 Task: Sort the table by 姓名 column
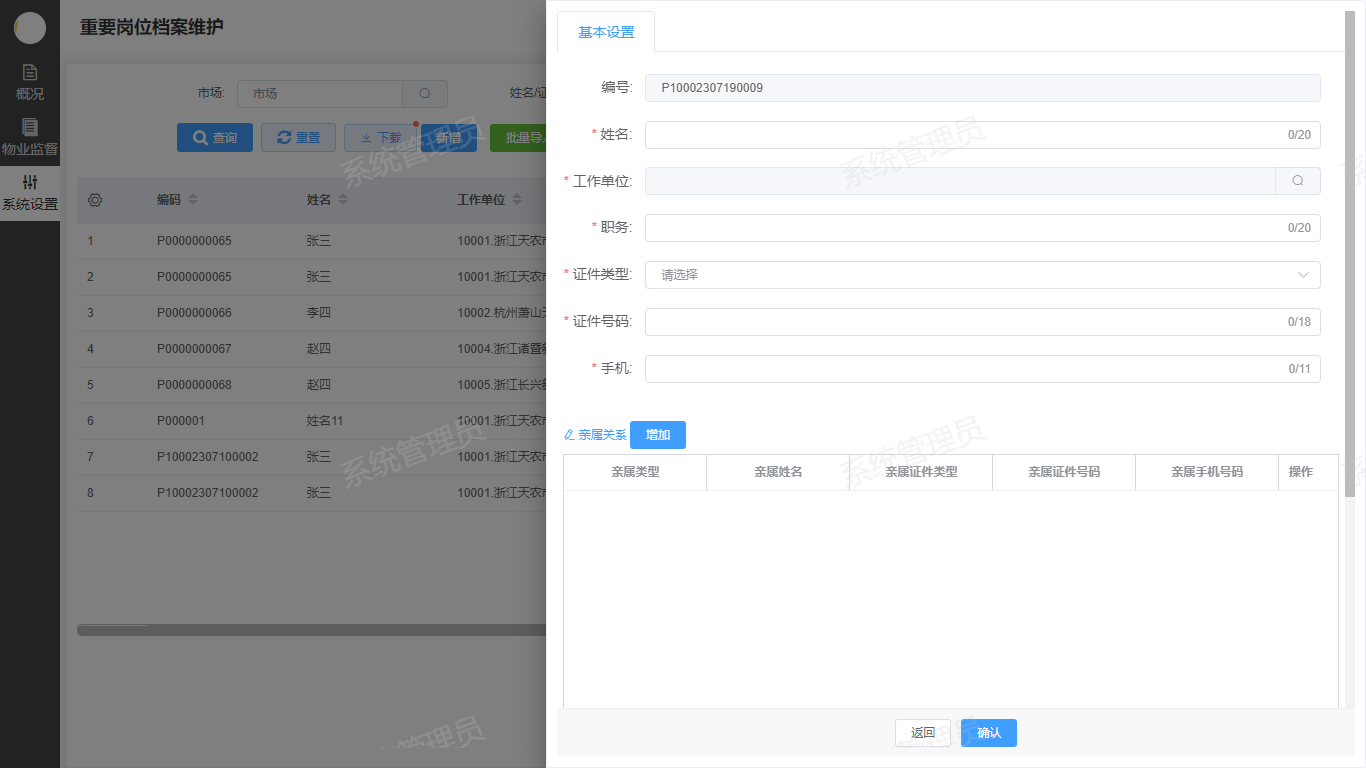(x=342, y=200)
